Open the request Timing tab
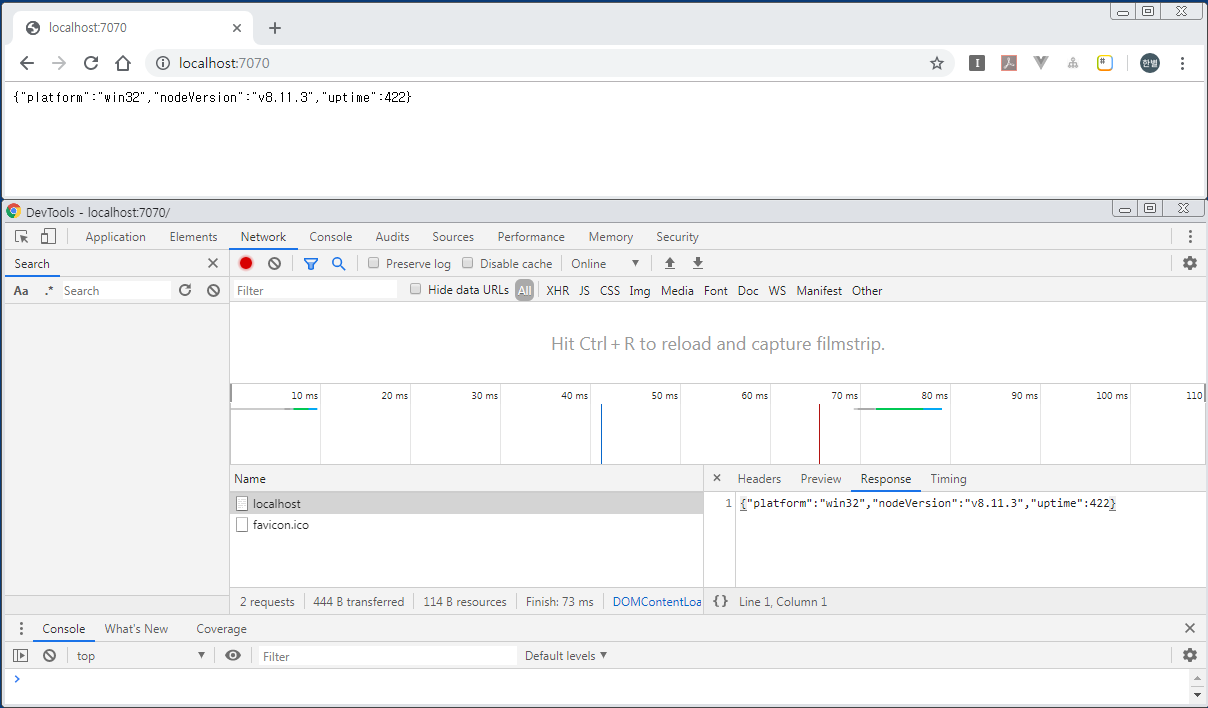This screenshot has width=1208, height=708. 948,479
